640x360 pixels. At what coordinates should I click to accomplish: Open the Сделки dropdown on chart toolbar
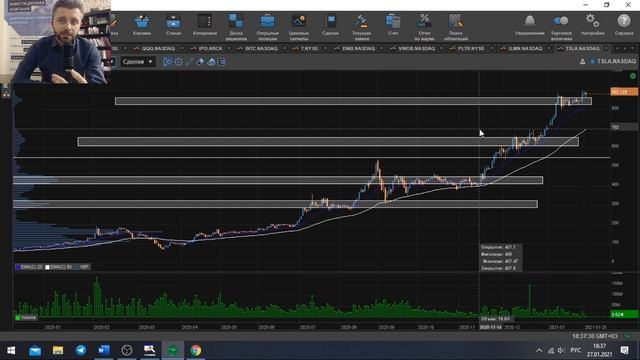click(x=138, y=62)
